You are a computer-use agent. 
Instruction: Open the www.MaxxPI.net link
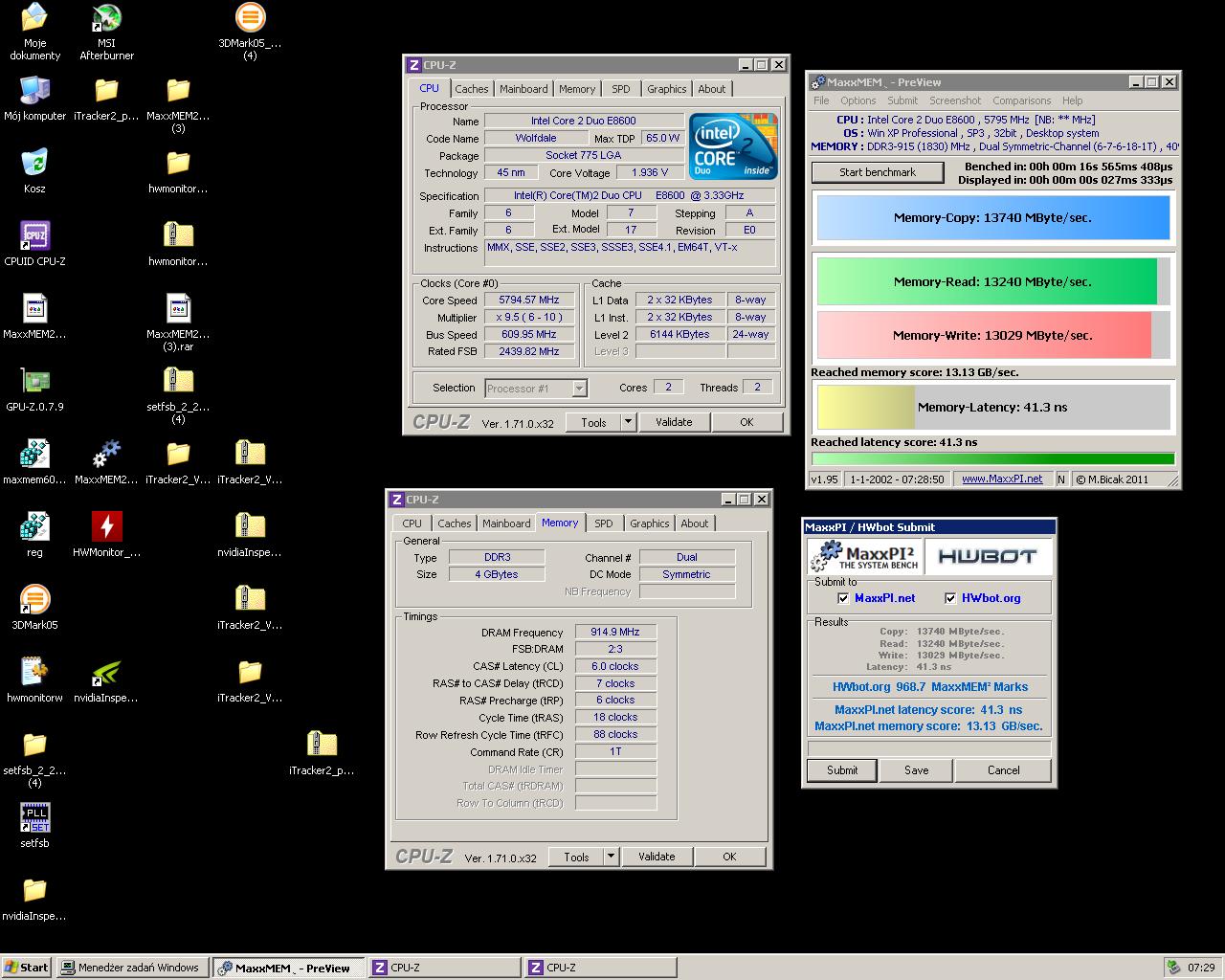click(1002, 479)
